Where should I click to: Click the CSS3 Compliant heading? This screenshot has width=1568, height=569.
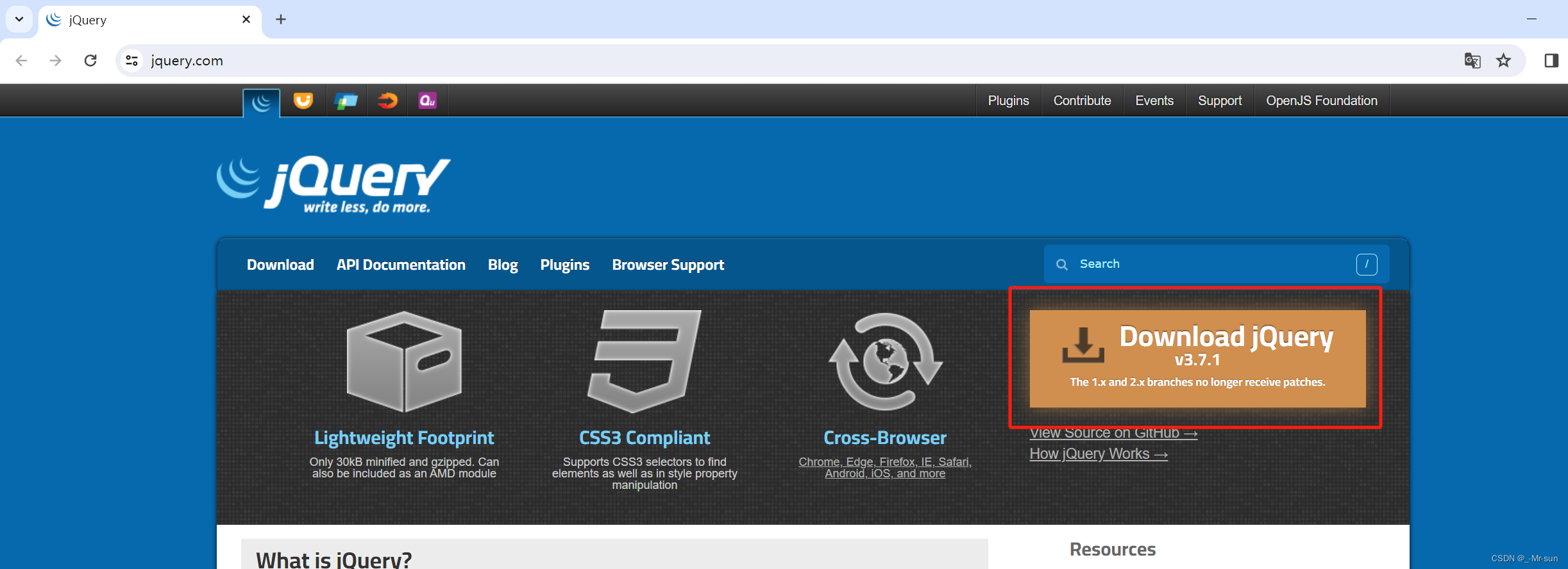click(x=645, y=438)
